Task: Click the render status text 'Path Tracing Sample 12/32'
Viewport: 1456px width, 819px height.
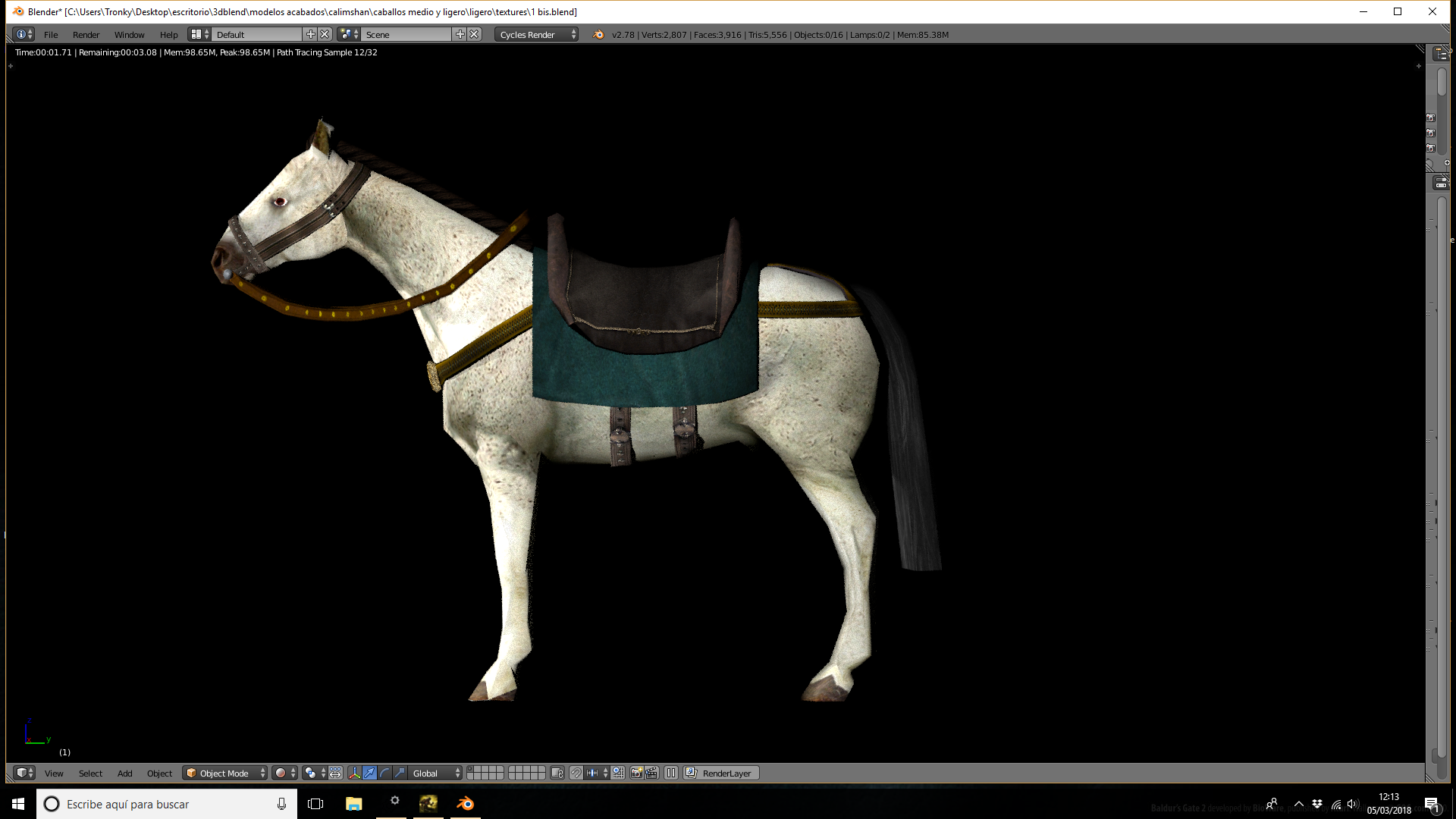Action: coord(327,52)
